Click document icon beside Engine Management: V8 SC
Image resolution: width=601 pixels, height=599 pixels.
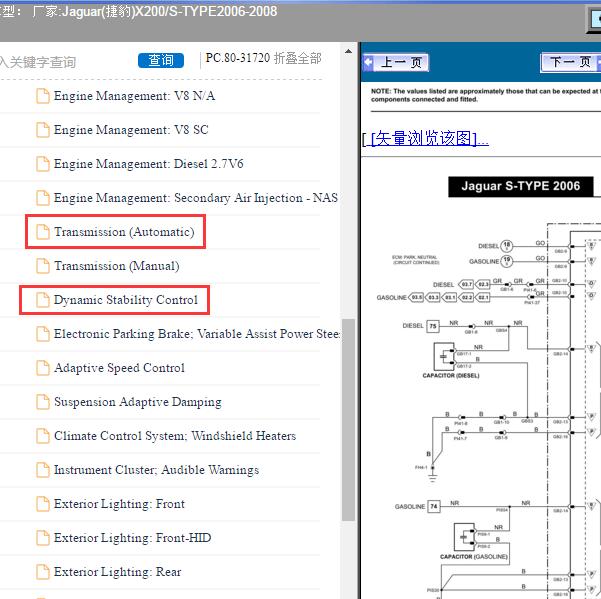[x=43, y=130]
